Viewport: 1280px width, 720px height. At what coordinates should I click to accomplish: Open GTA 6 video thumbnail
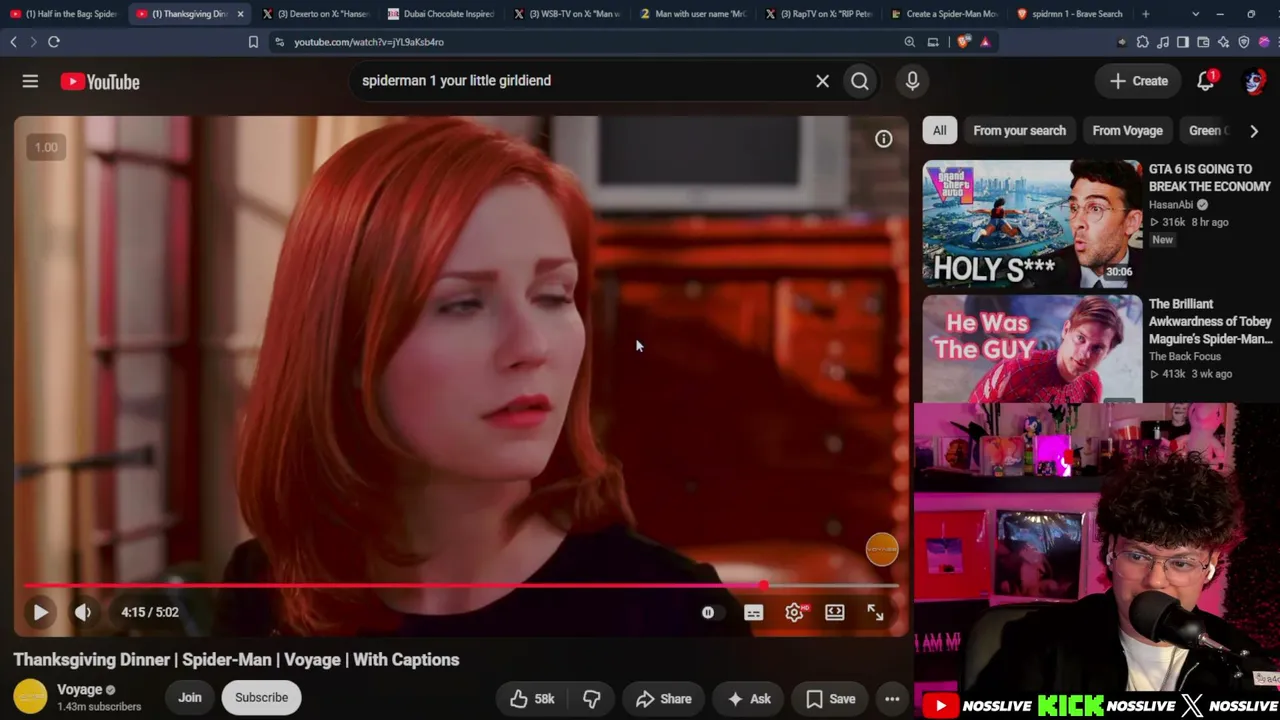(1032, 224)
